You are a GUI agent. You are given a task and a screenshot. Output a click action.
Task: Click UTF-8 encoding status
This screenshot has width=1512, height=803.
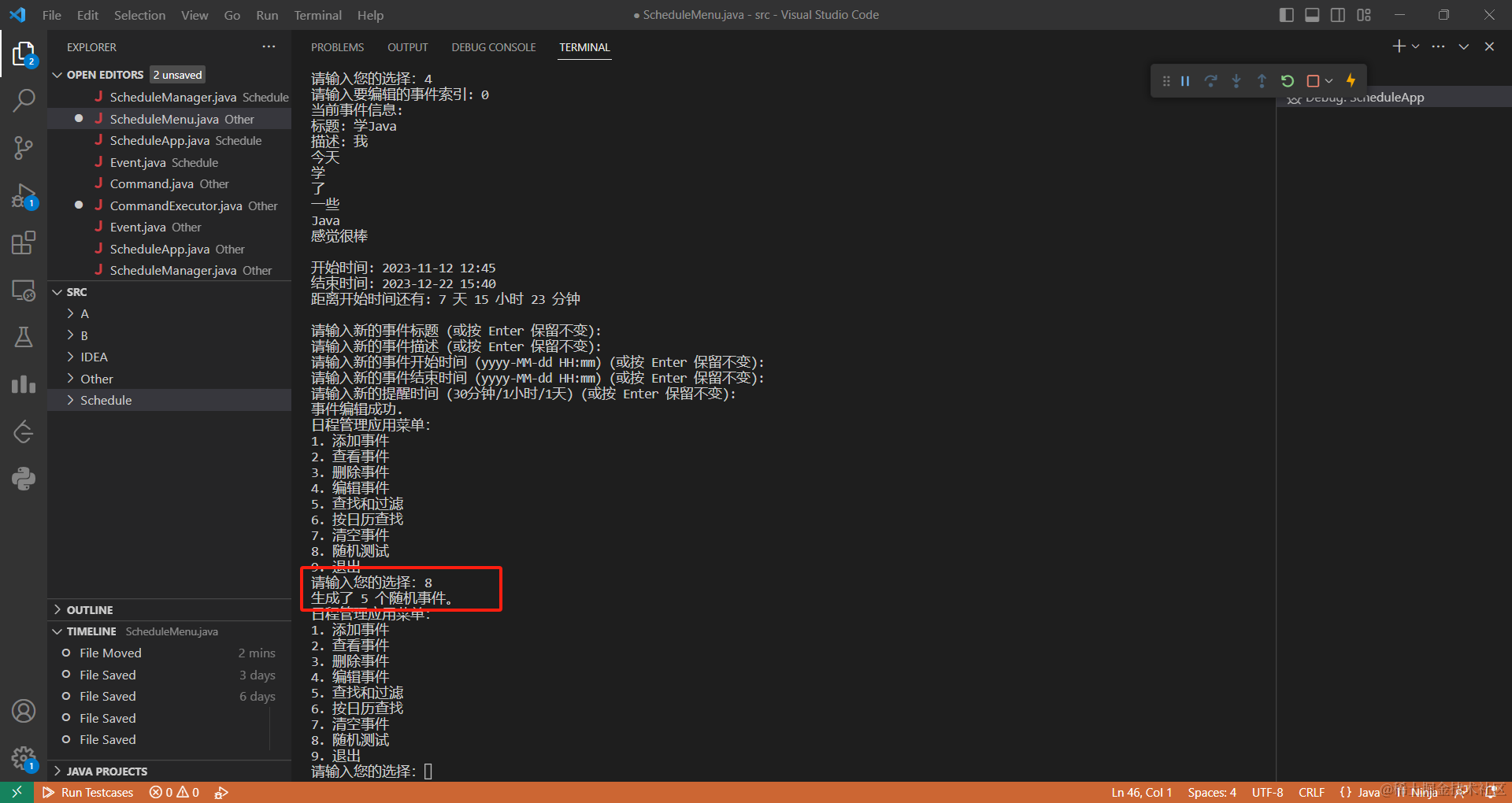[1267, 792]
